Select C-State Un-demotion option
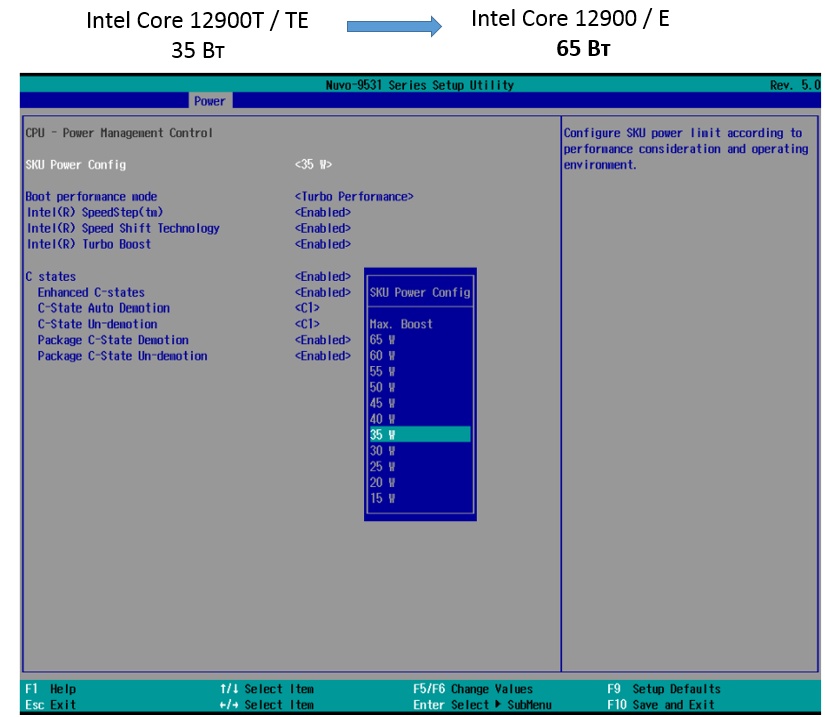The width and height of the screenshot is (825, 717). (97, 324)
